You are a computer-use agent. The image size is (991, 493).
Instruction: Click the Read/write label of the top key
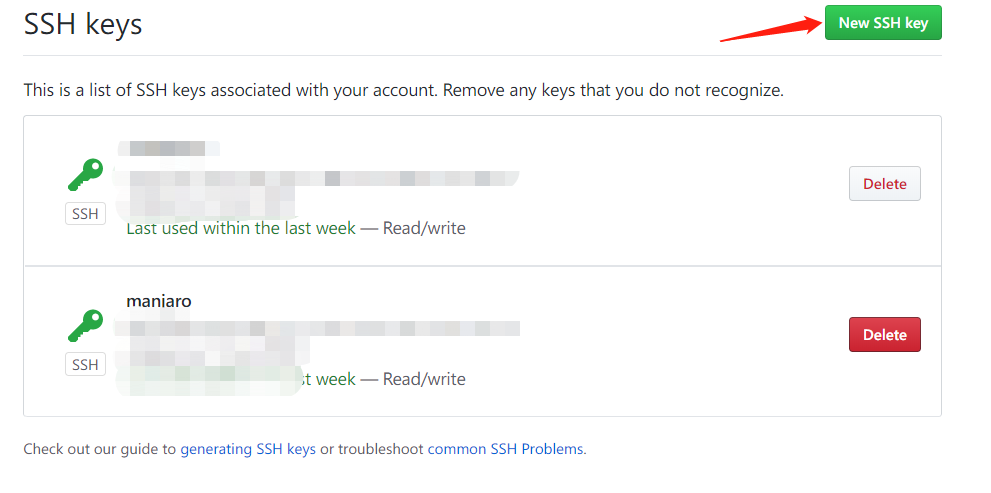tap(424, 228)
